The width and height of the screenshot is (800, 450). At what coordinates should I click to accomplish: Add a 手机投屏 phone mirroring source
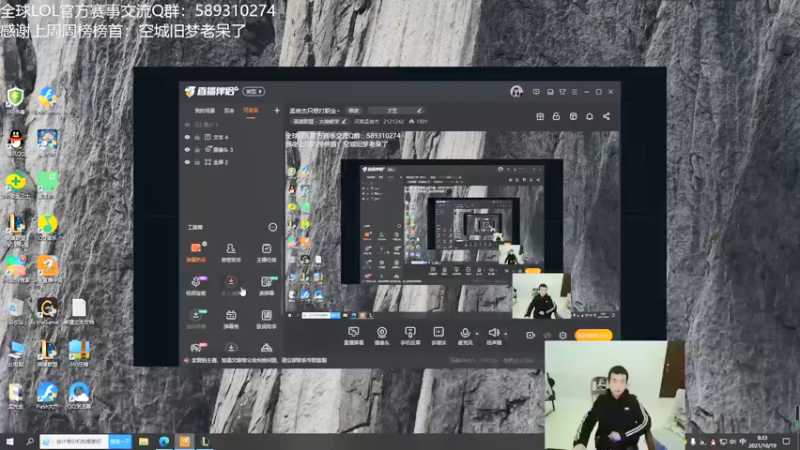click(x=410, y=336)
